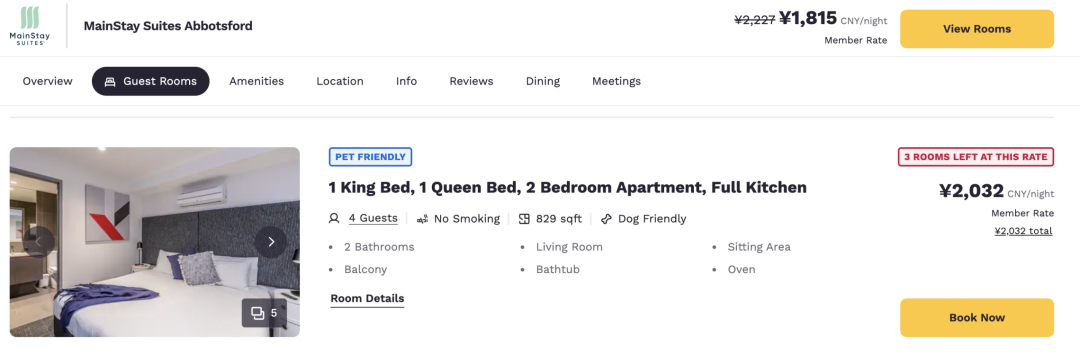Click the Book Now button
Image resolution: width=1080 pixels, height=362 pixels.
click(x=977, y=318)
